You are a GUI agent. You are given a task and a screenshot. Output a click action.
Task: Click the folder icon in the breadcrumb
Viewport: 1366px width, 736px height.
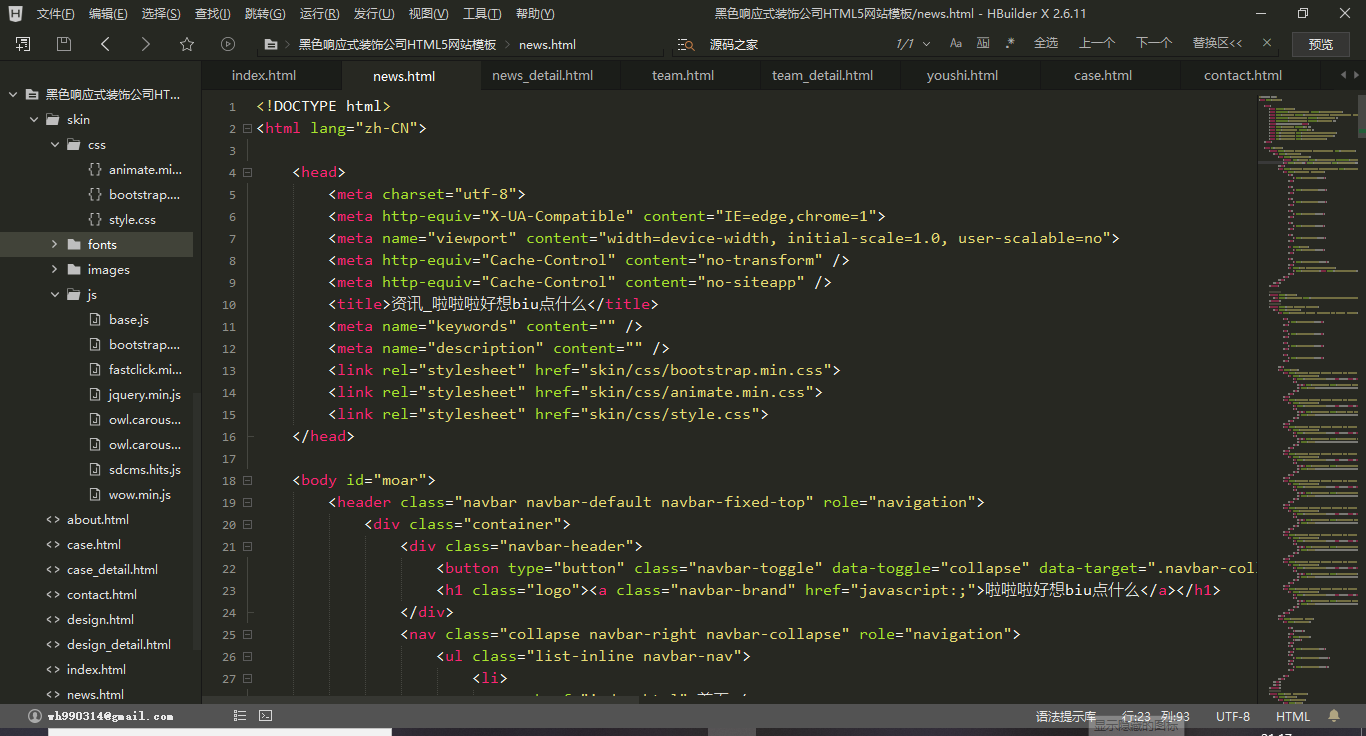tap(271, 44)
